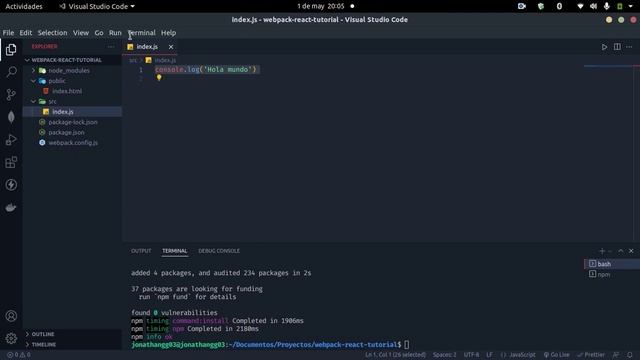Change UTF-8 file encoding
640x360 pixels.
point(471,355)
